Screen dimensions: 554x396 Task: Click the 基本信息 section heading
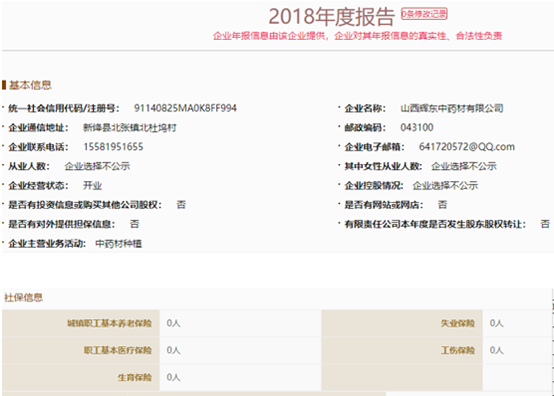pos(30,85)
